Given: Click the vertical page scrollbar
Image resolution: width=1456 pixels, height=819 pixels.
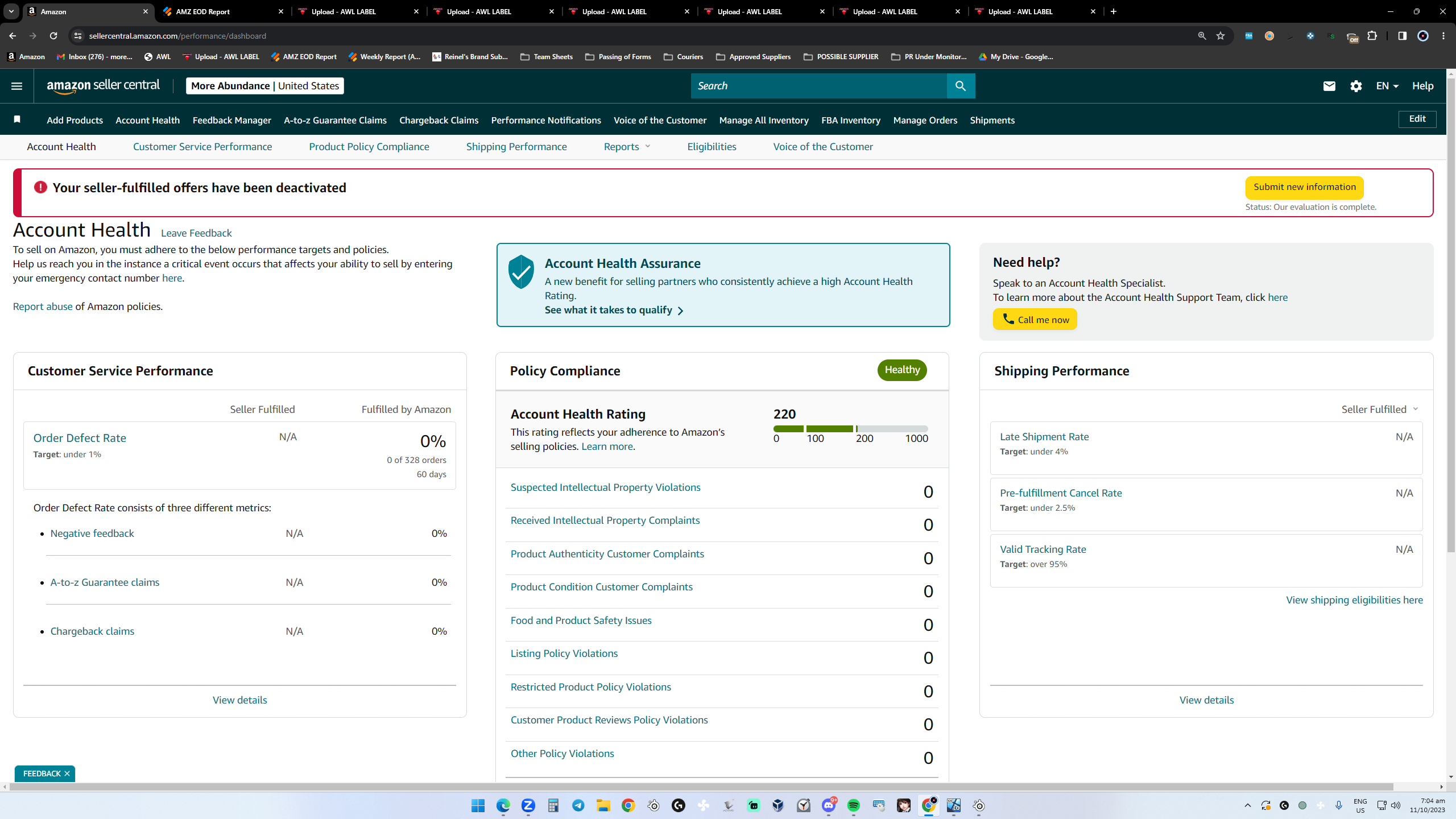Looking at the screenshot, I should [1451, 316].
